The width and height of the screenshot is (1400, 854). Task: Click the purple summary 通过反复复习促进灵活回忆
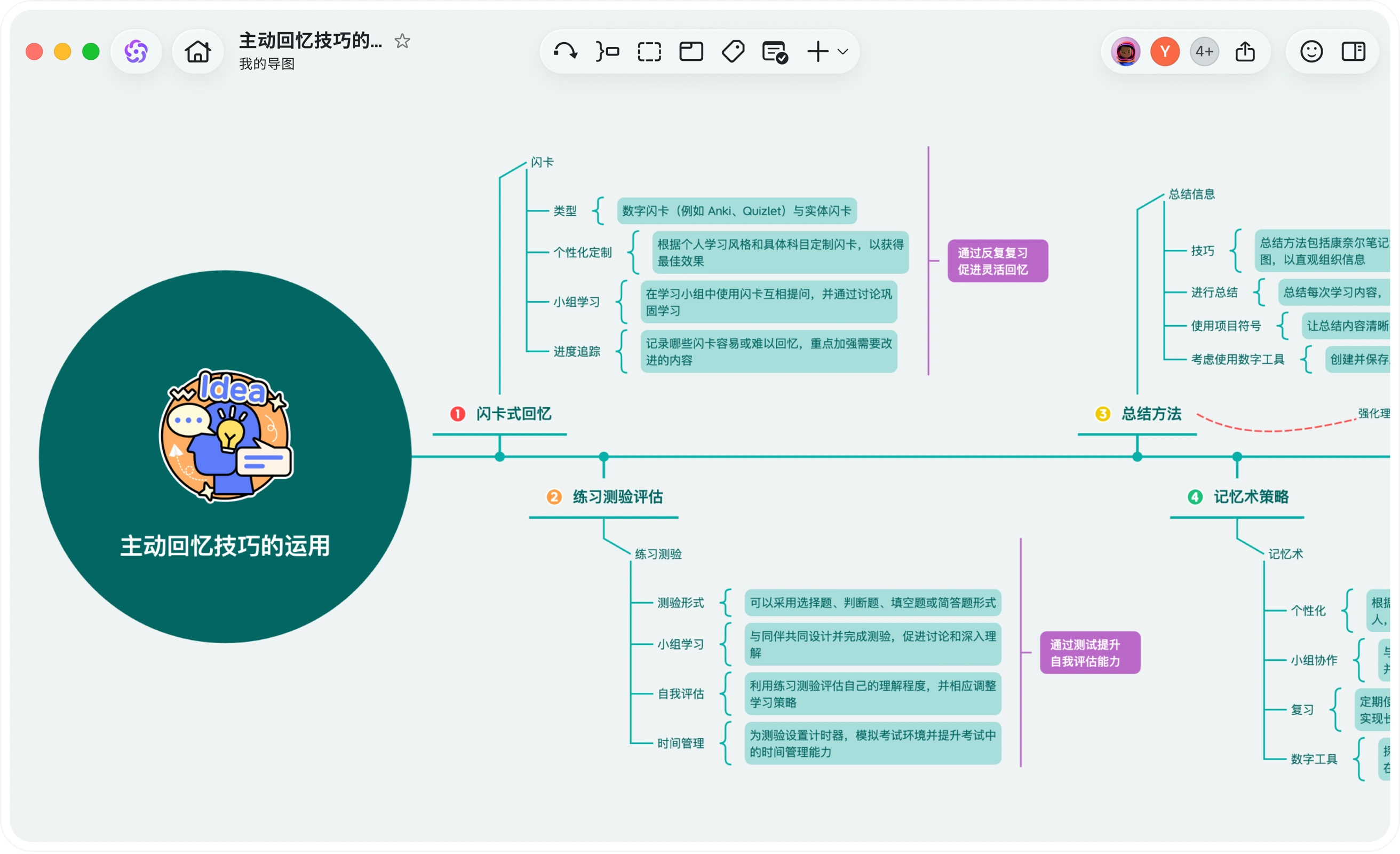click(998, 261)
